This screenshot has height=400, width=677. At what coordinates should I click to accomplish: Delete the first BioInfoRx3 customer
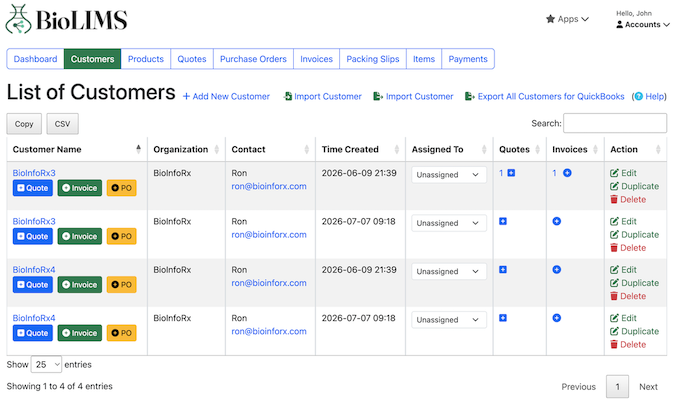(x=628, y=200)
